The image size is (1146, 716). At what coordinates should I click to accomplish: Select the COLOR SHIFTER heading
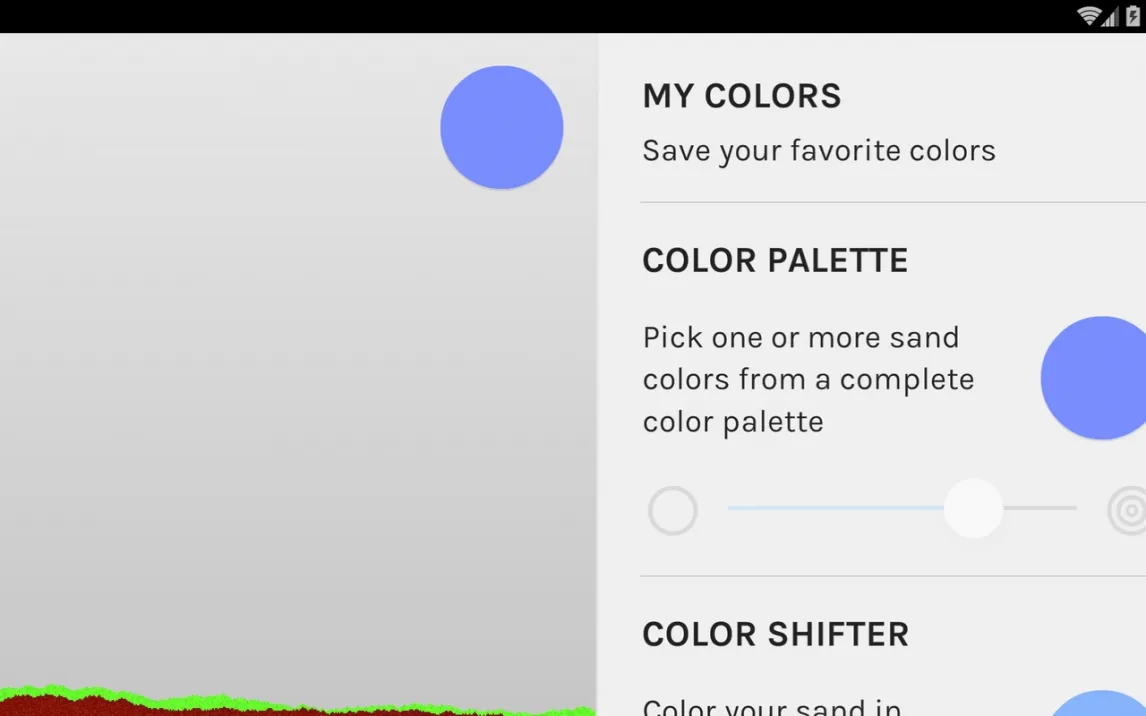tap(775, 634)
